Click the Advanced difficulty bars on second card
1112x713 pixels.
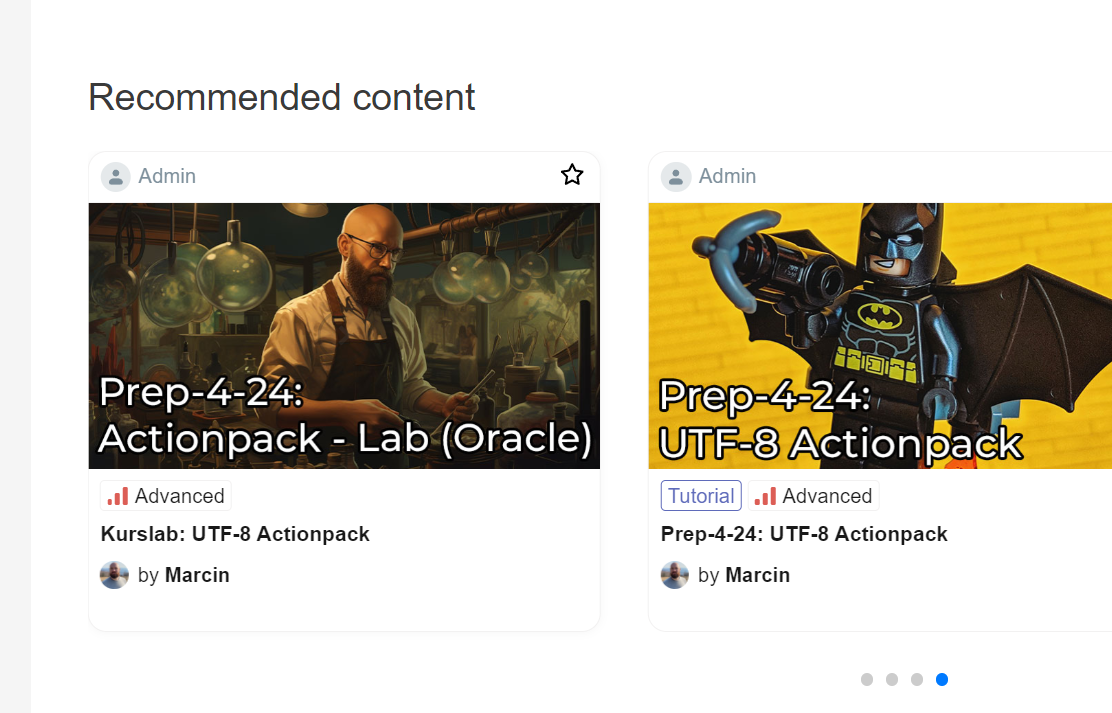coord(766,495)
